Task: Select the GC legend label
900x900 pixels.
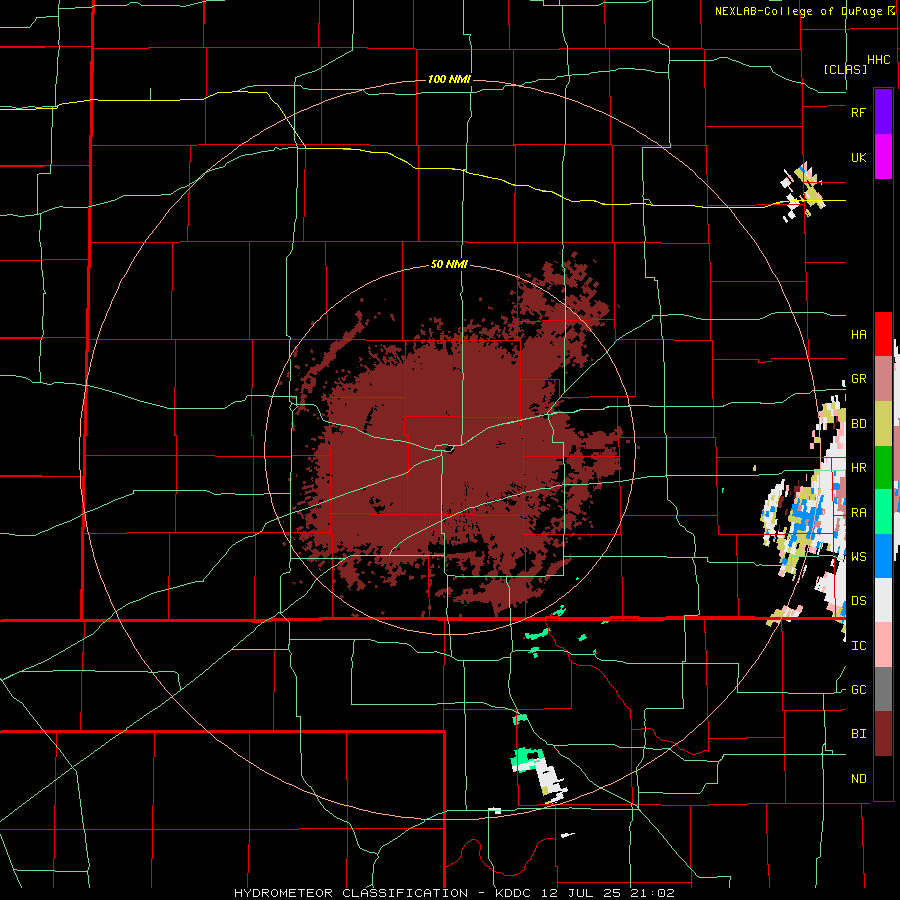Action: (858, 690)
